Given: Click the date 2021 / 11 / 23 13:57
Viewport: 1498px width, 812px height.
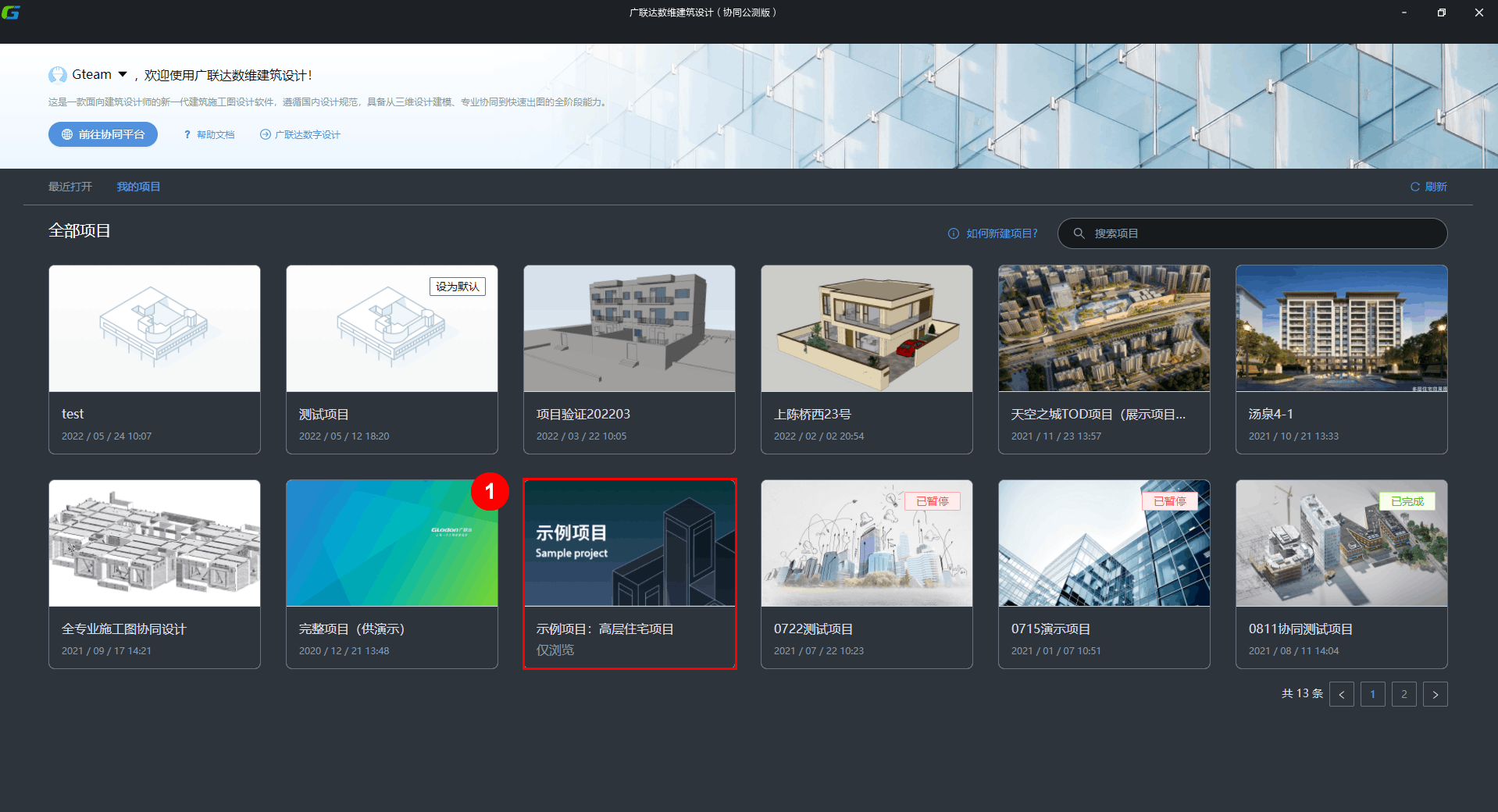Looking at the screenshot, I should 1057,436.
